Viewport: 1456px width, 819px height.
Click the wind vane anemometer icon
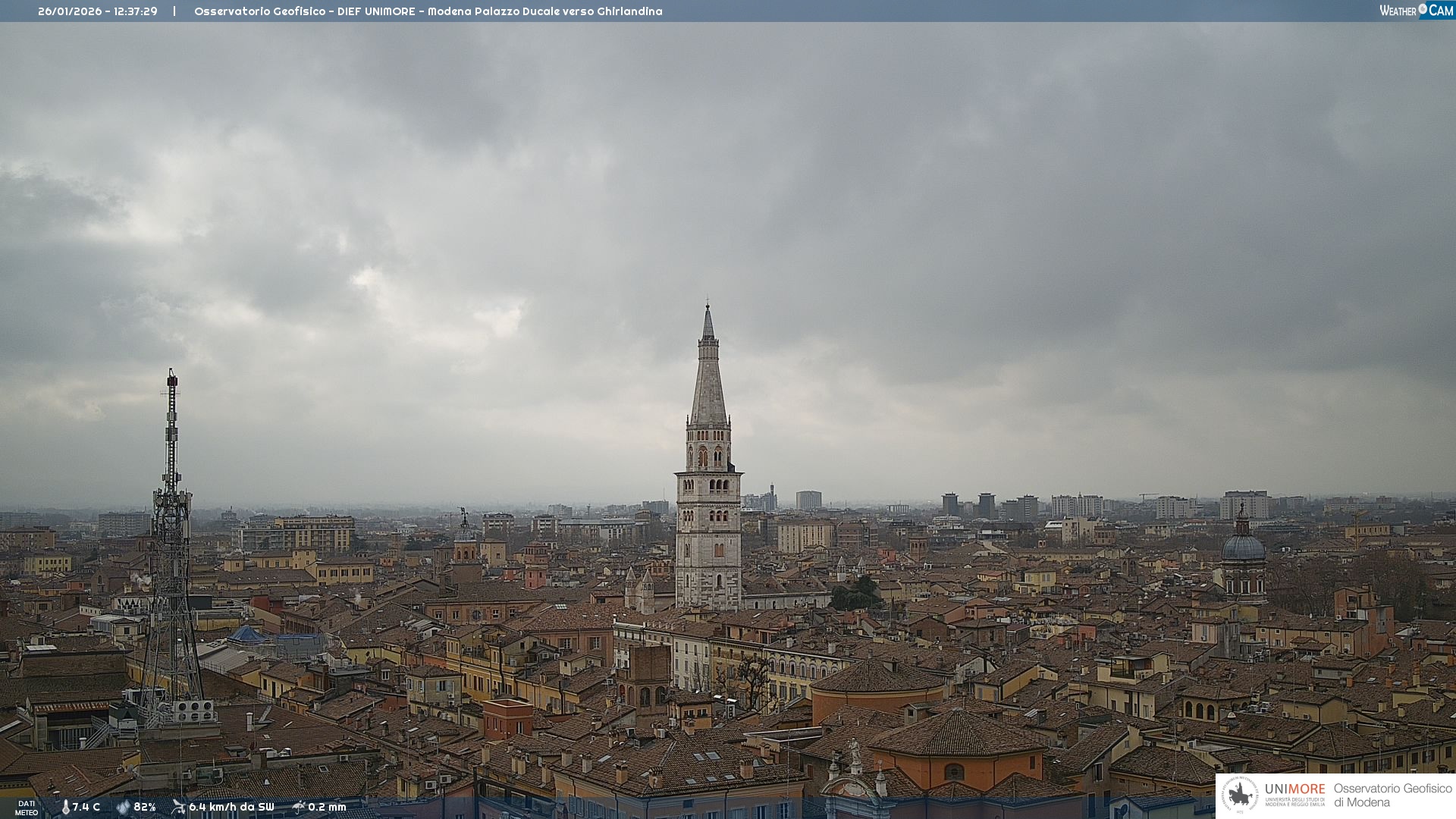[178, 807]
